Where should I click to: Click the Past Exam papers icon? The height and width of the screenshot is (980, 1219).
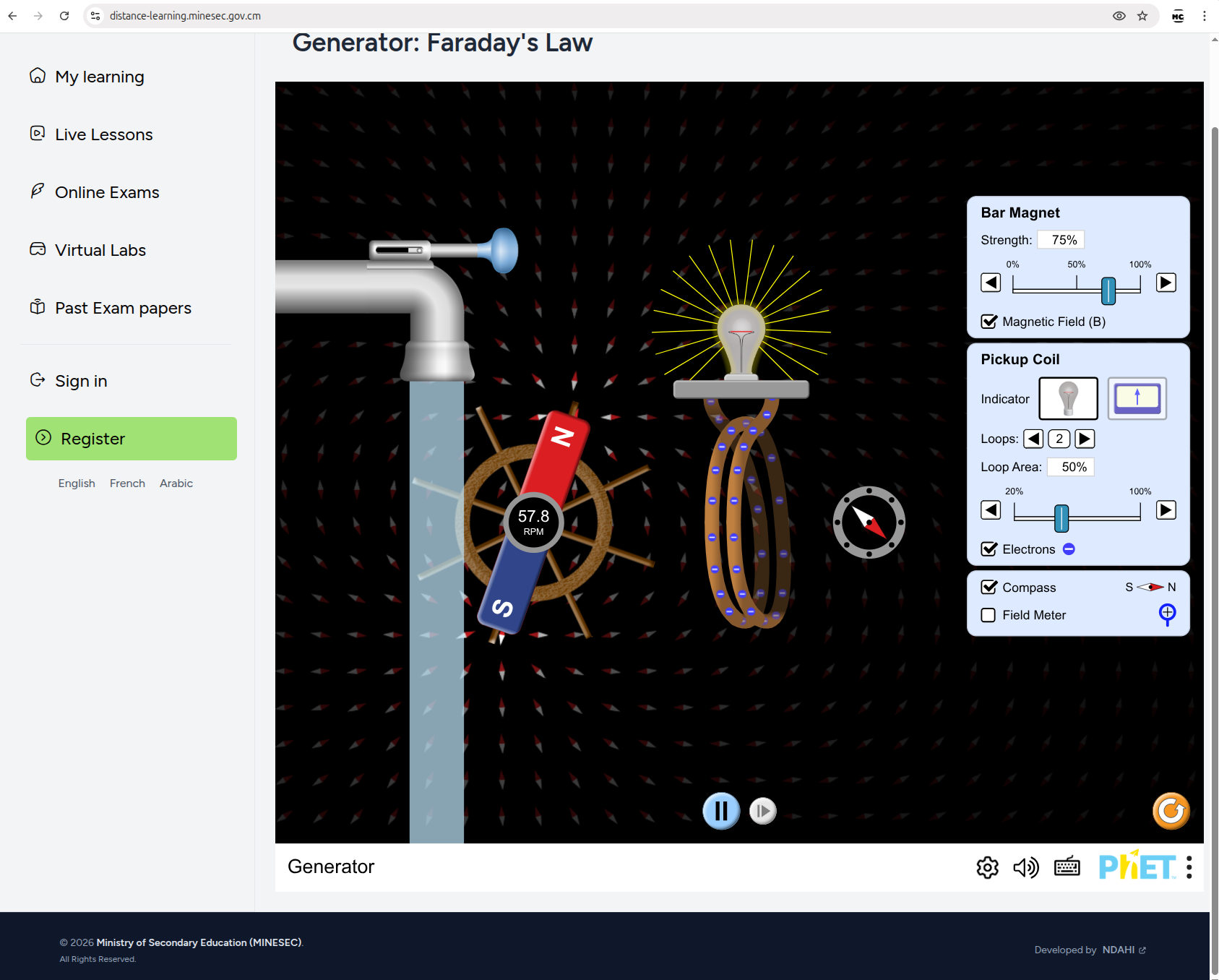pyautogui.click(x=38, y=306)
